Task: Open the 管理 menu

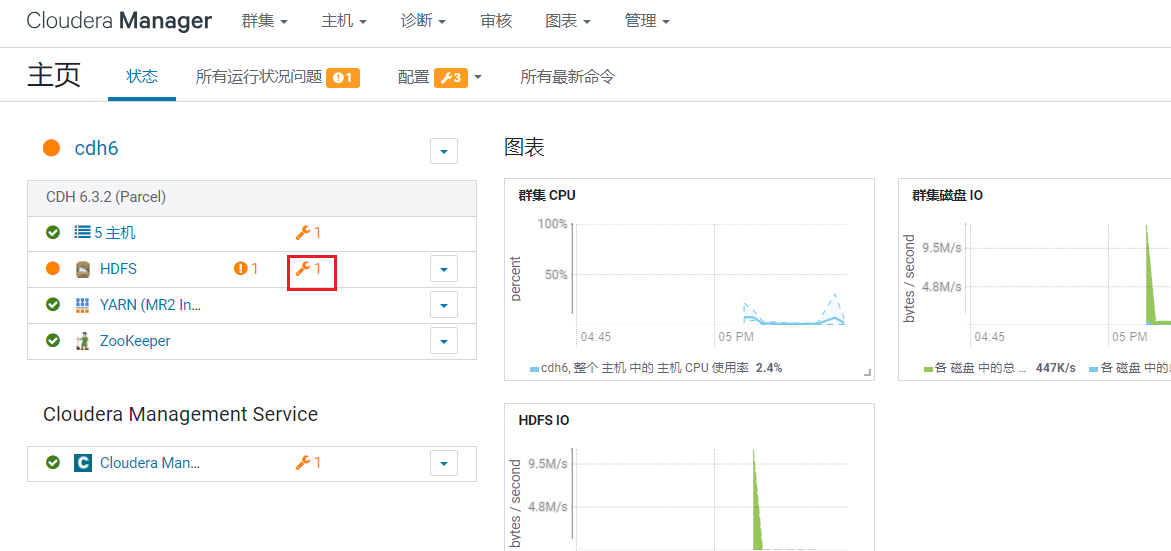Action: (x=647, y=22)
